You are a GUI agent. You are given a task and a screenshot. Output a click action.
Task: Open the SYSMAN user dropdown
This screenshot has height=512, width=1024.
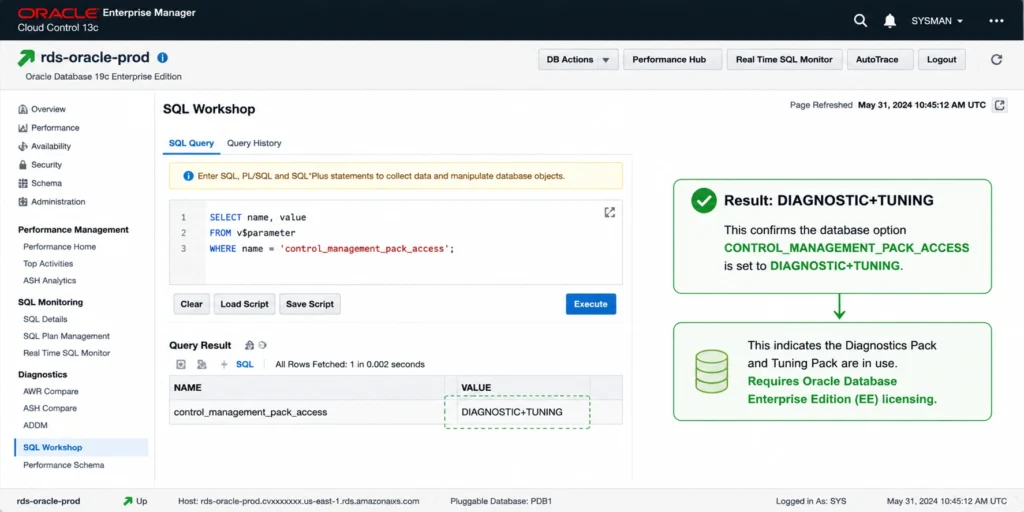(937, 21)
